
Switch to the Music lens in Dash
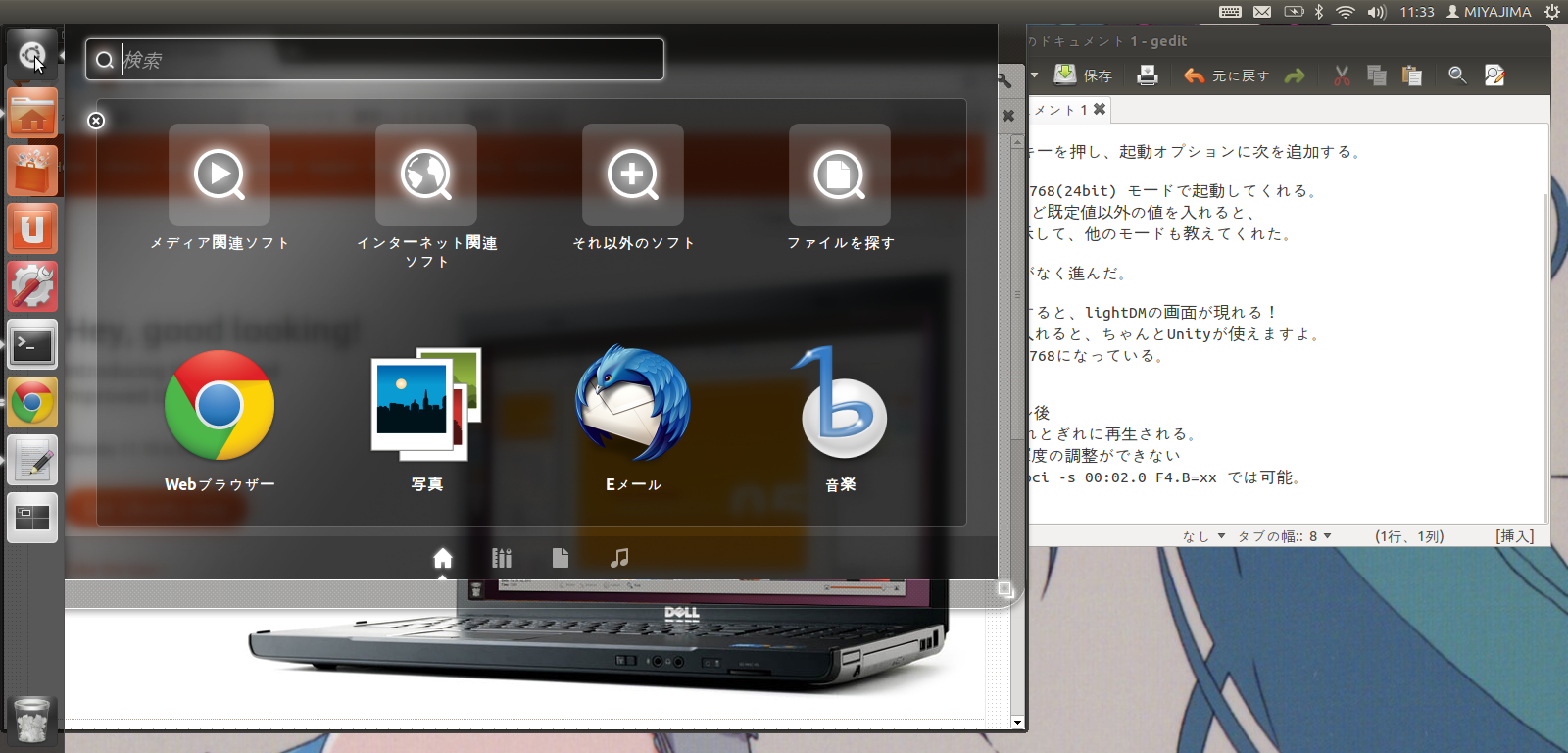[x=619, y=558]
